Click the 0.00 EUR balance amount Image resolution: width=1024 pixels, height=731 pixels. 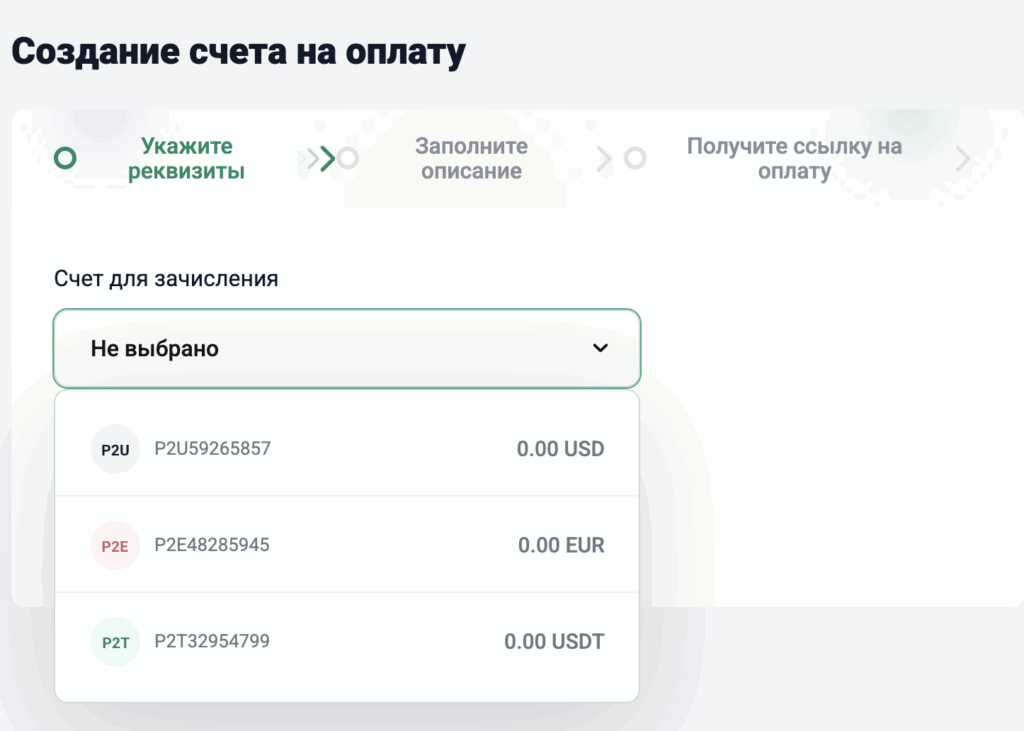561,545
